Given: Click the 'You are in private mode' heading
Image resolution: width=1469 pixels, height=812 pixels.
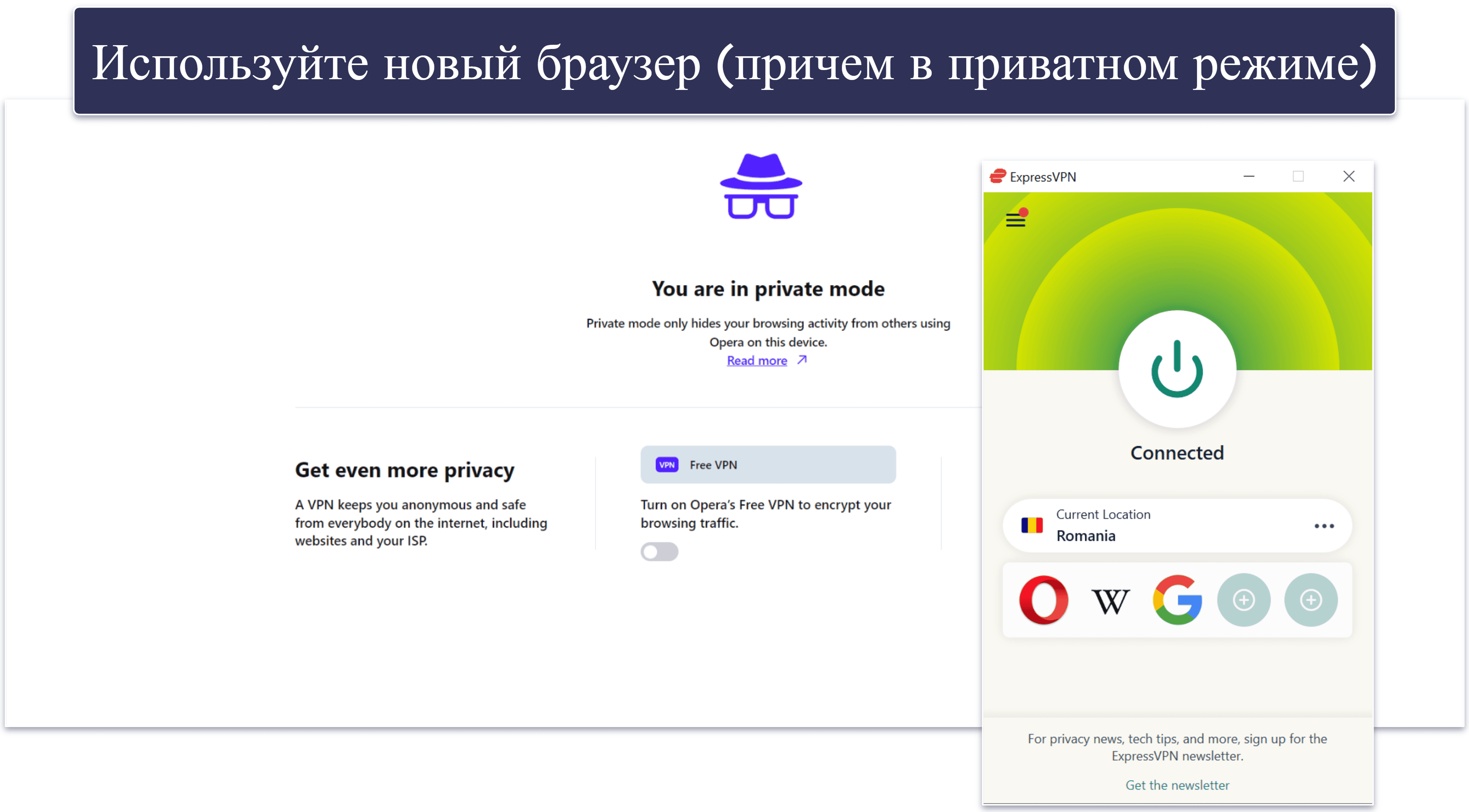Looking at the screenshot, I should tap(768, 289).
